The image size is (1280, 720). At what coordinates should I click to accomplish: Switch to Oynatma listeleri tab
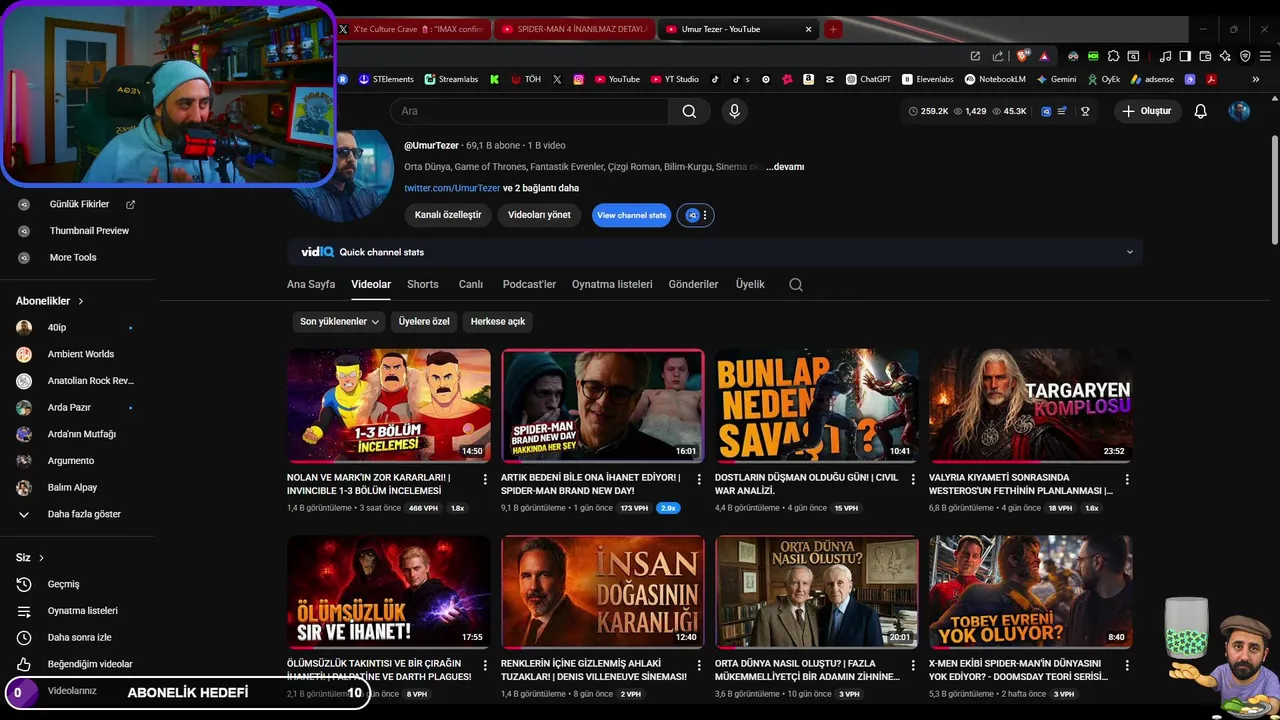click(612, 284)
